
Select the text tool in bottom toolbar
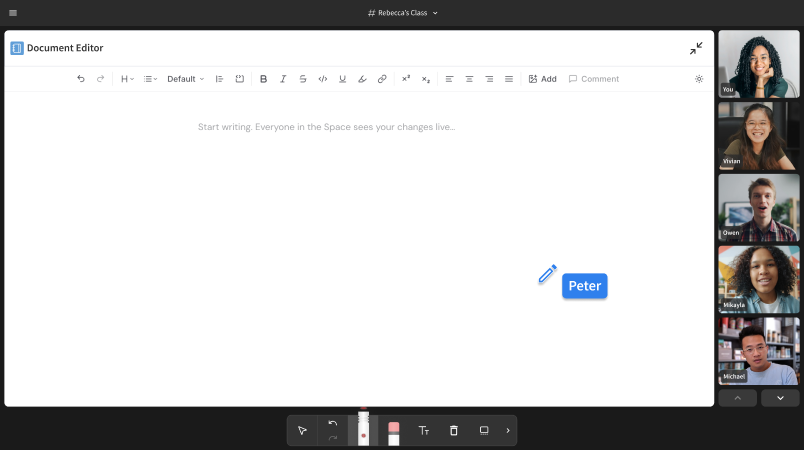pos(424,431)
